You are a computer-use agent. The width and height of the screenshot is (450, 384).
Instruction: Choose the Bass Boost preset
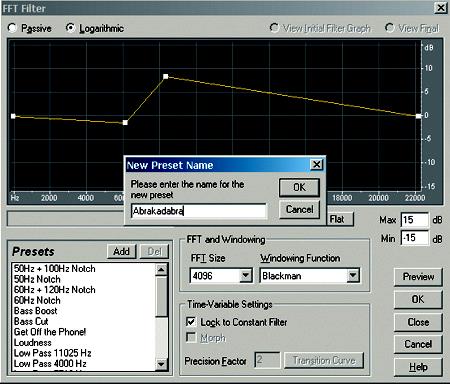click(36, 311)
